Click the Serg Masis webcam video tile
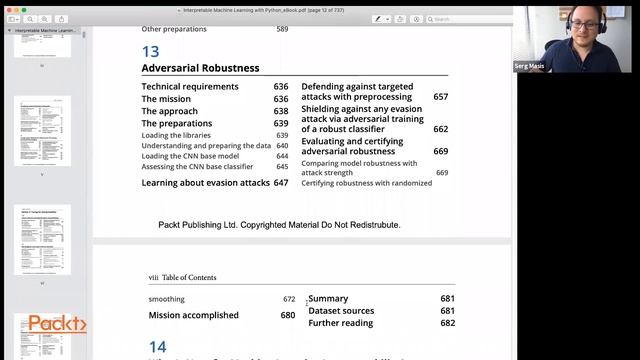The height and width of the screenshot is (360, 640). [x=572, y=40]
